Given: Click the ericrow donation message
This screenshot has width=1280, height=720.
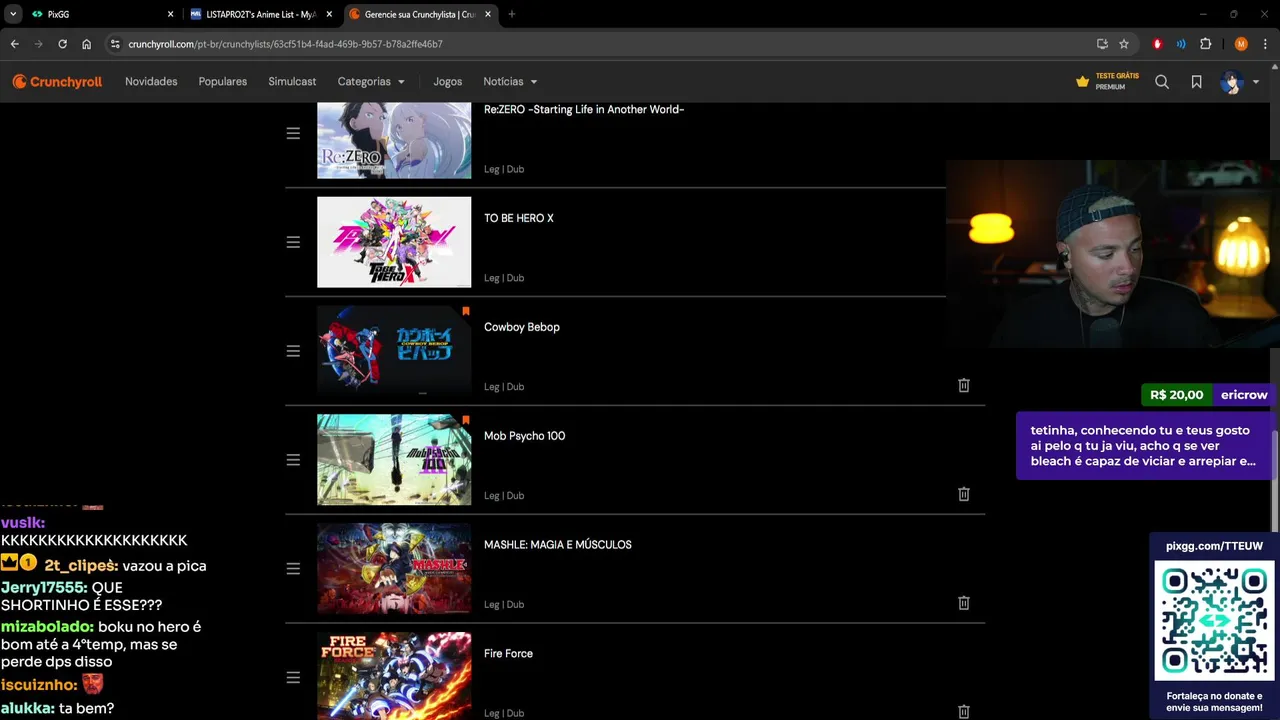Looking at the screenshot, I should point(1143,445).
